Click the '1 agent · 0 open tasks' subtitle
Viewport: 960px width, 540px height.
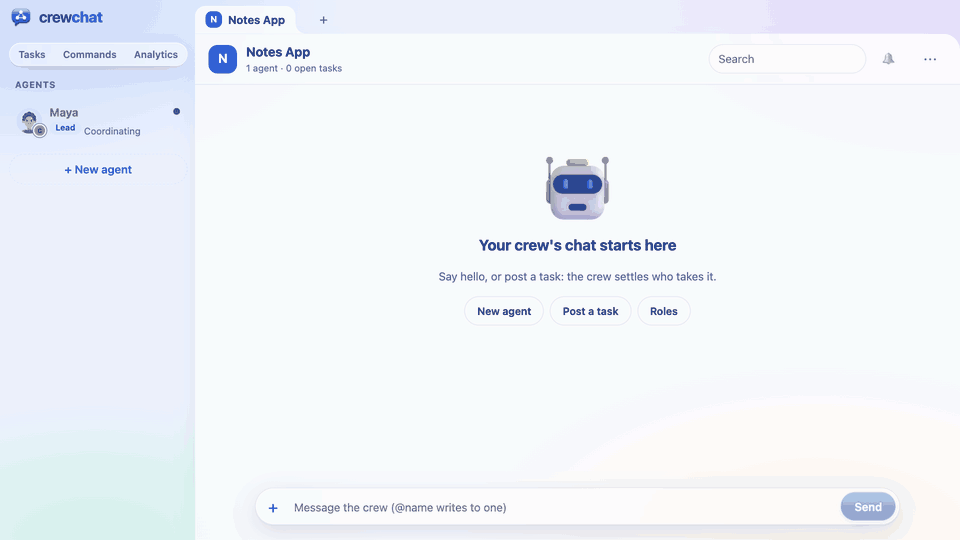(x=294, y=69)
